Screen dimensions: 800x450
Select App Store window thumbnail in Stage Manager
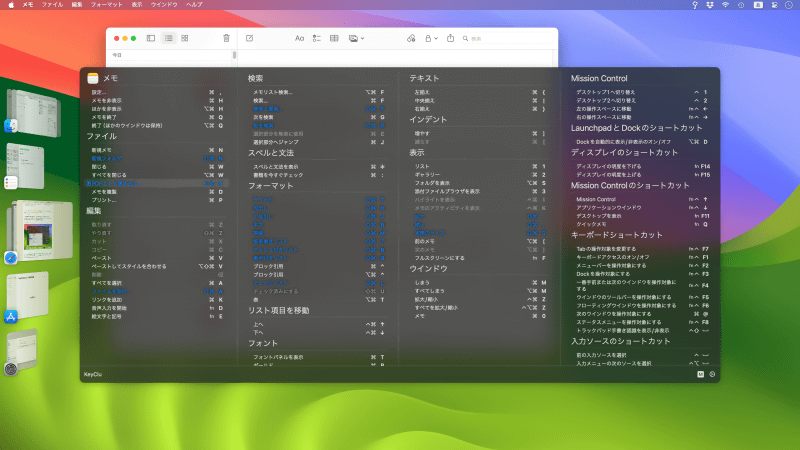pyautogui.click(x=29, y=295)
